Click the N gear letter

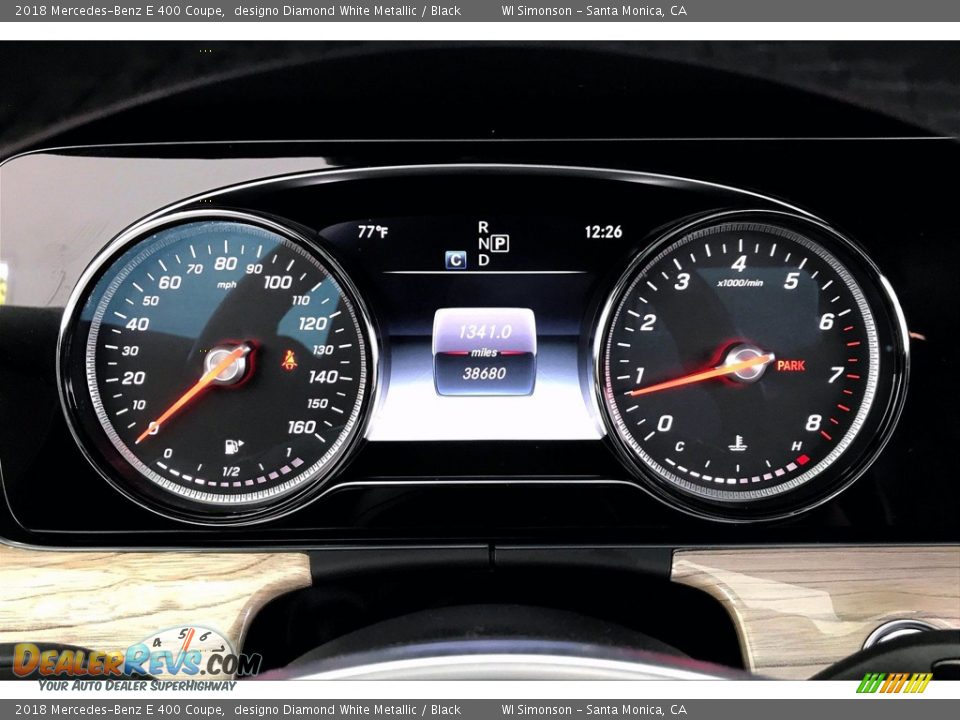point(483,244)
